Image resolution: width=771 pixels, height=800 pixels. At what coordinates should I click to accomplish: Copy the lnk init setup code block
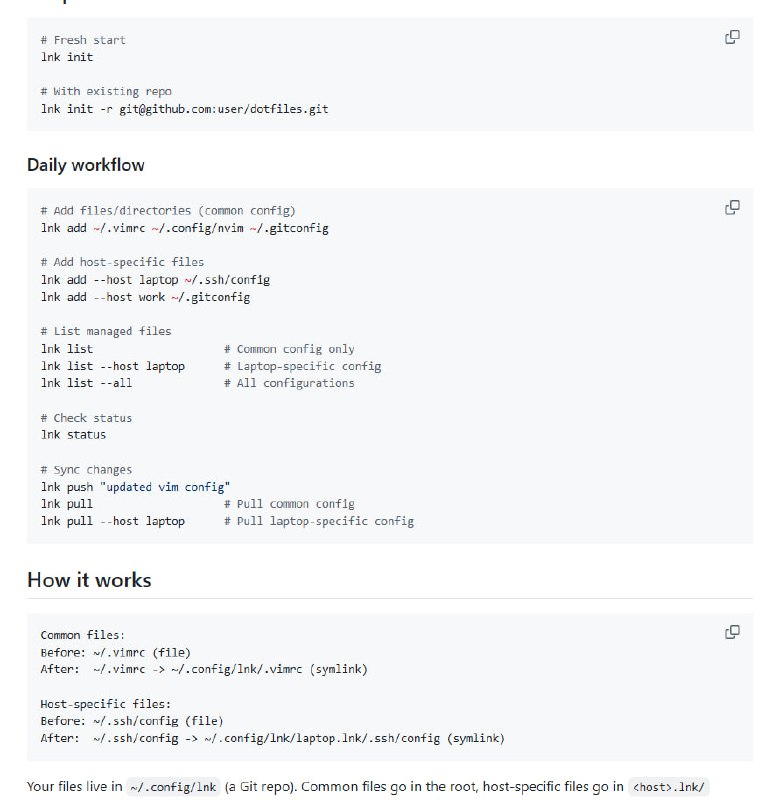point(732,37)
